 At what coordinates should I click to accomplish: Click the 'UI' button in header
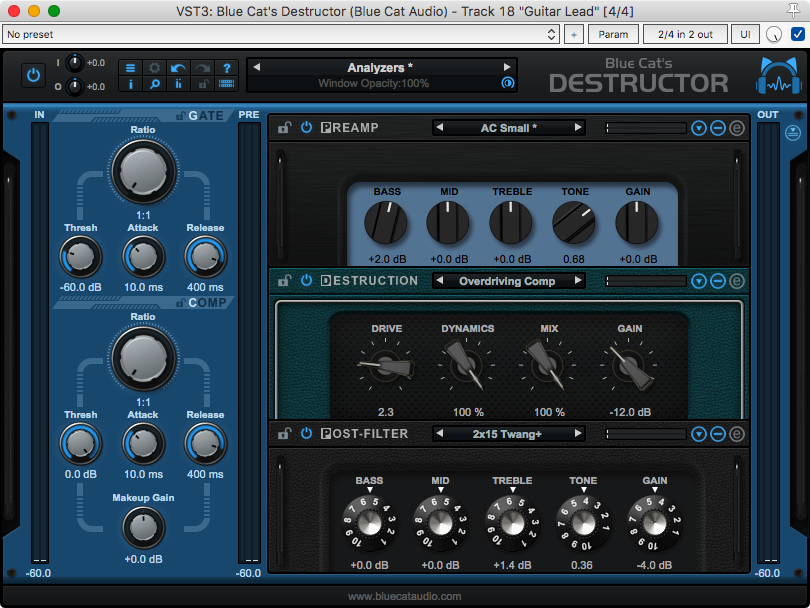(745, 34)
